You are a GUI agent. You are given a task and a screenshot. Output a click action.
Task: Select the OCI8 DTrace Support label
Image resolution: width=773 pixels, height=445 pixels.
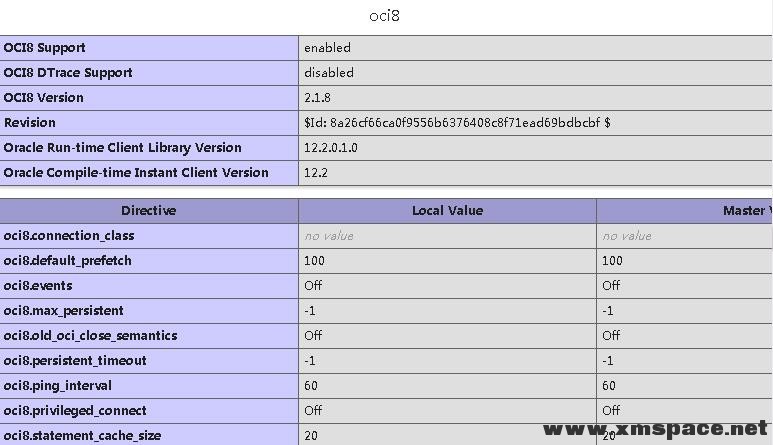[68, 73]
